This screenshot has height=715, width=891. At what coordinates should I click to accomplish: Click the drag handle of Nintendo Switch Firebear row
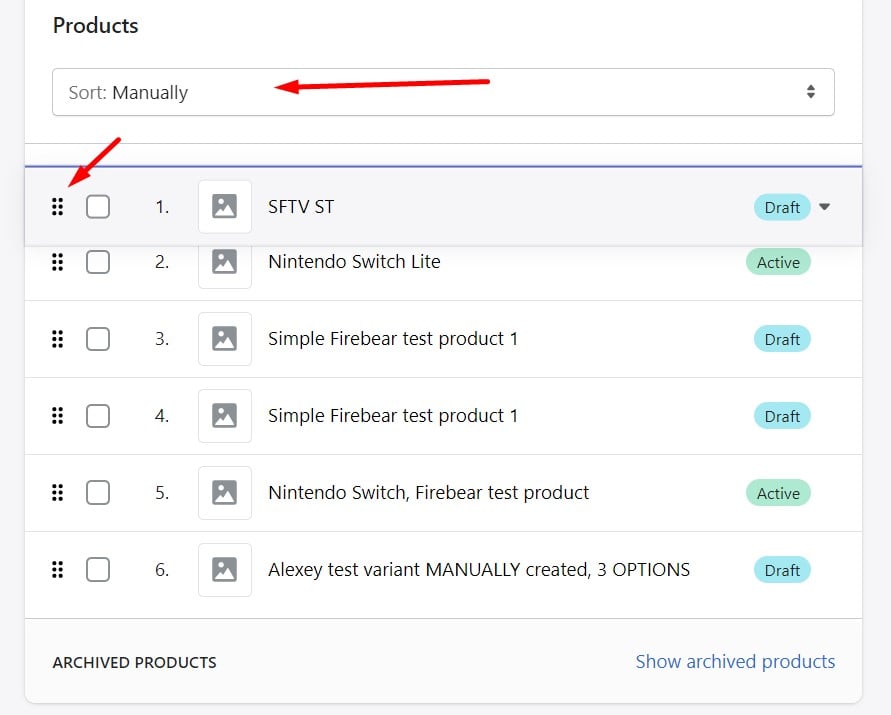point(57,493)
